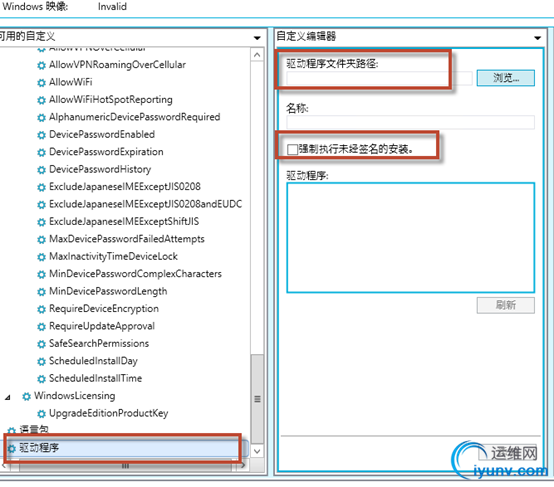Click gear icon beside DevicePasswordEnabled
554x487 pixels.
[x=41, y=135]
